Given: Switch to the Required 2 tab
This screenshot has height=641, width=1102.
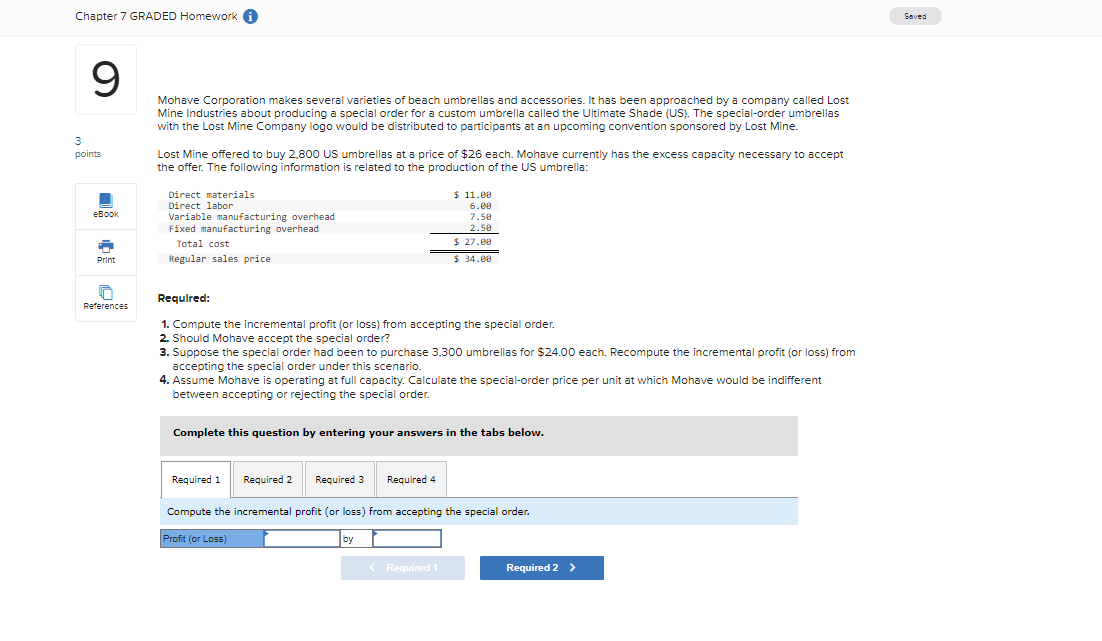Looking at the screenshot, I should tap(268, 479).
